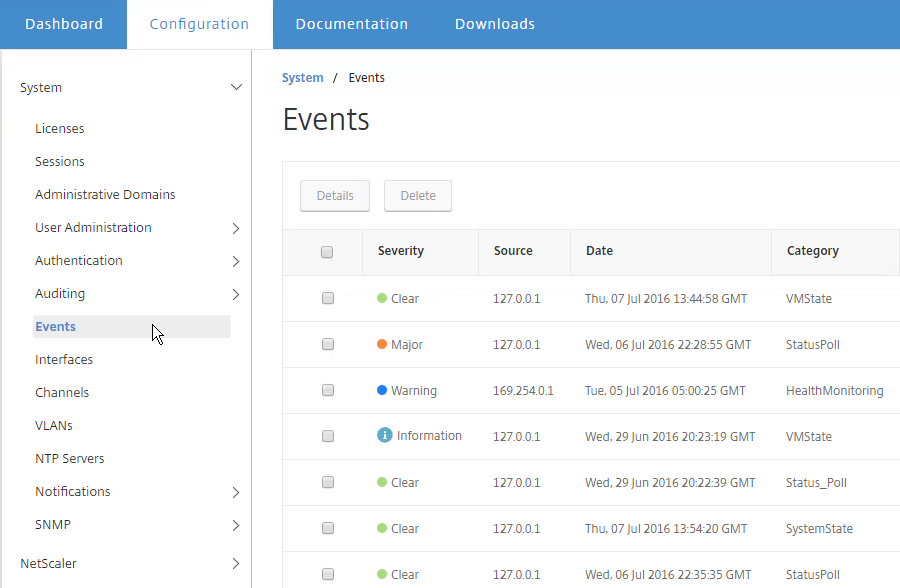Click green Clear icon in VMState 13:44:58 row
The image size is (900, 588).
point(382,298)
